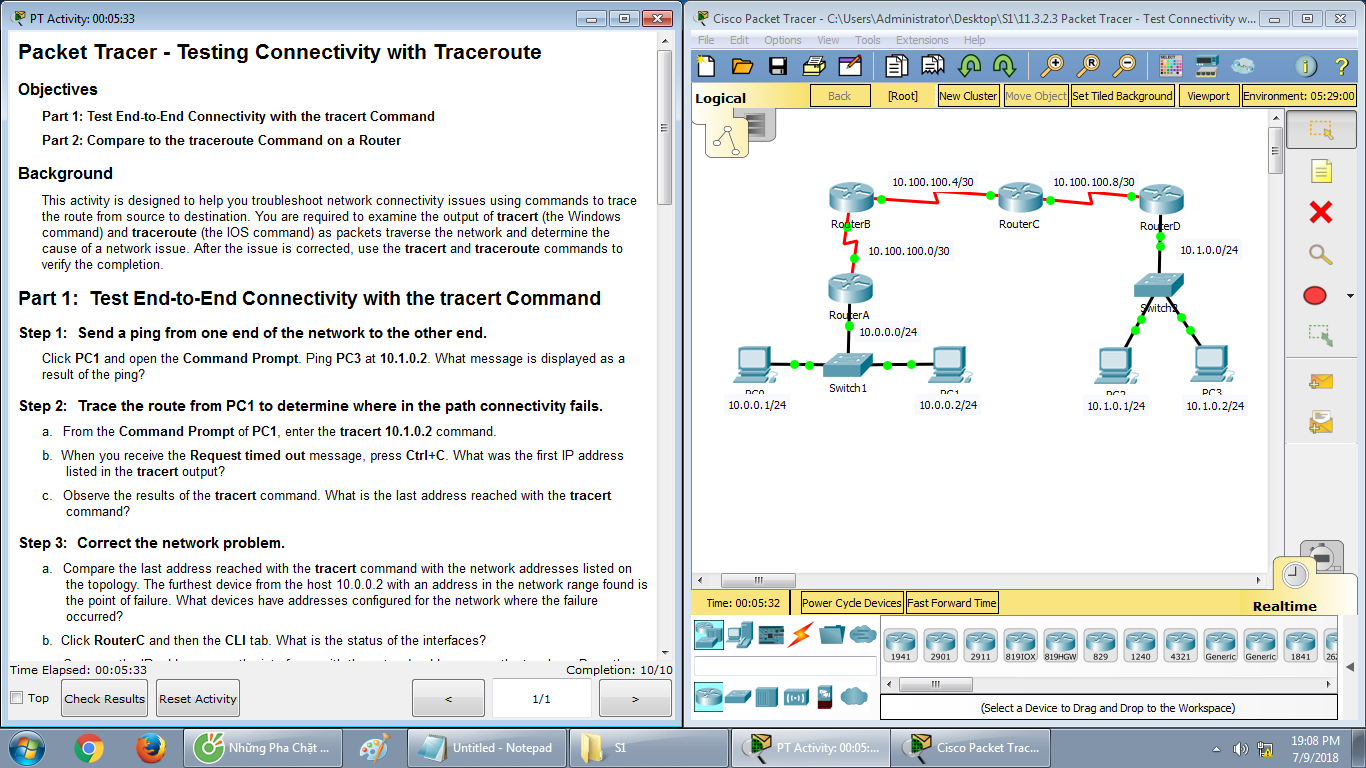This screenshot has height=768, width=1366.
Task: Open the [Root] cluster navigation dropdown
Action: 903,95
